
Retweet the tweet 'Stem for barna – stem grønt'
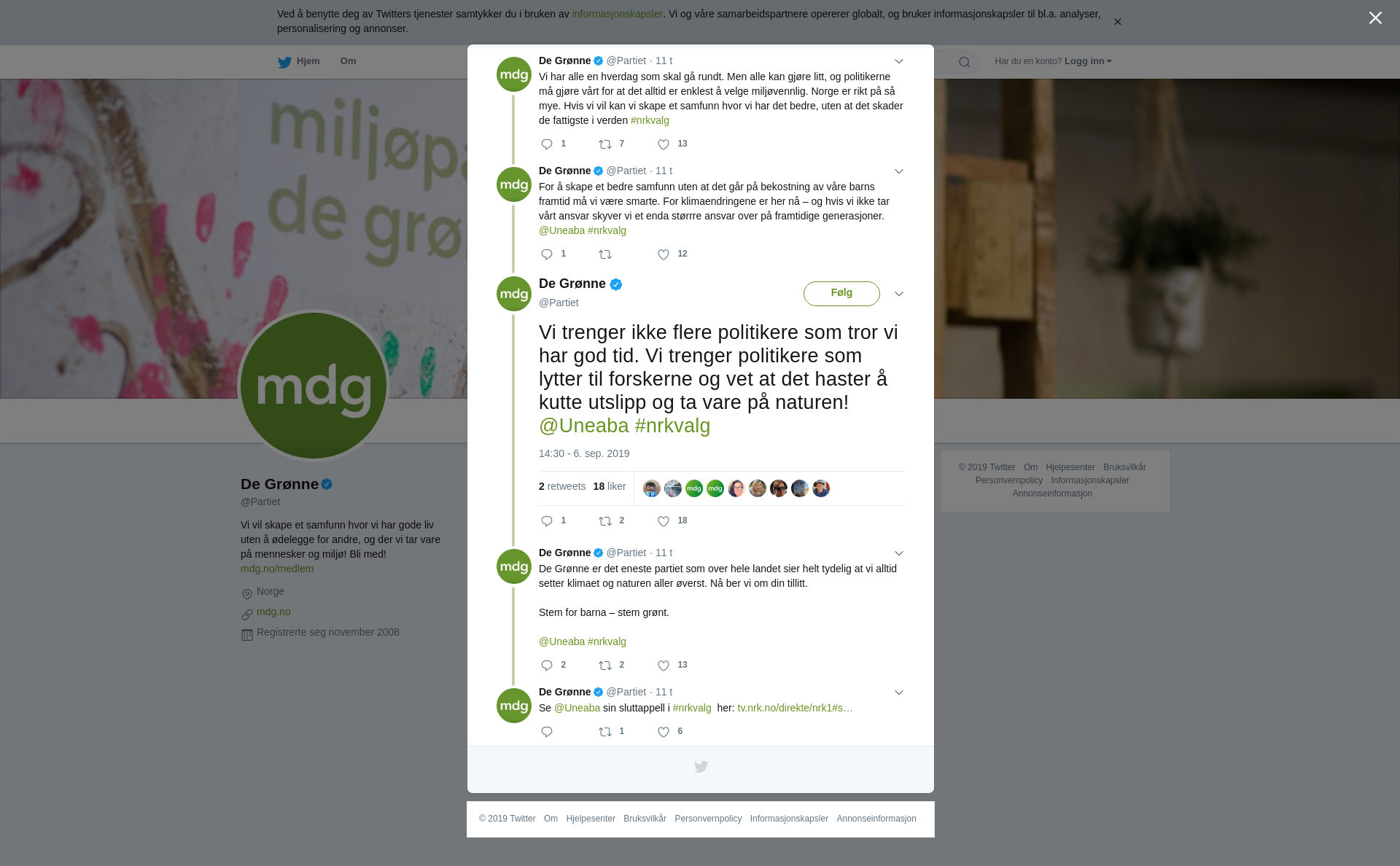tap(605, 666)
